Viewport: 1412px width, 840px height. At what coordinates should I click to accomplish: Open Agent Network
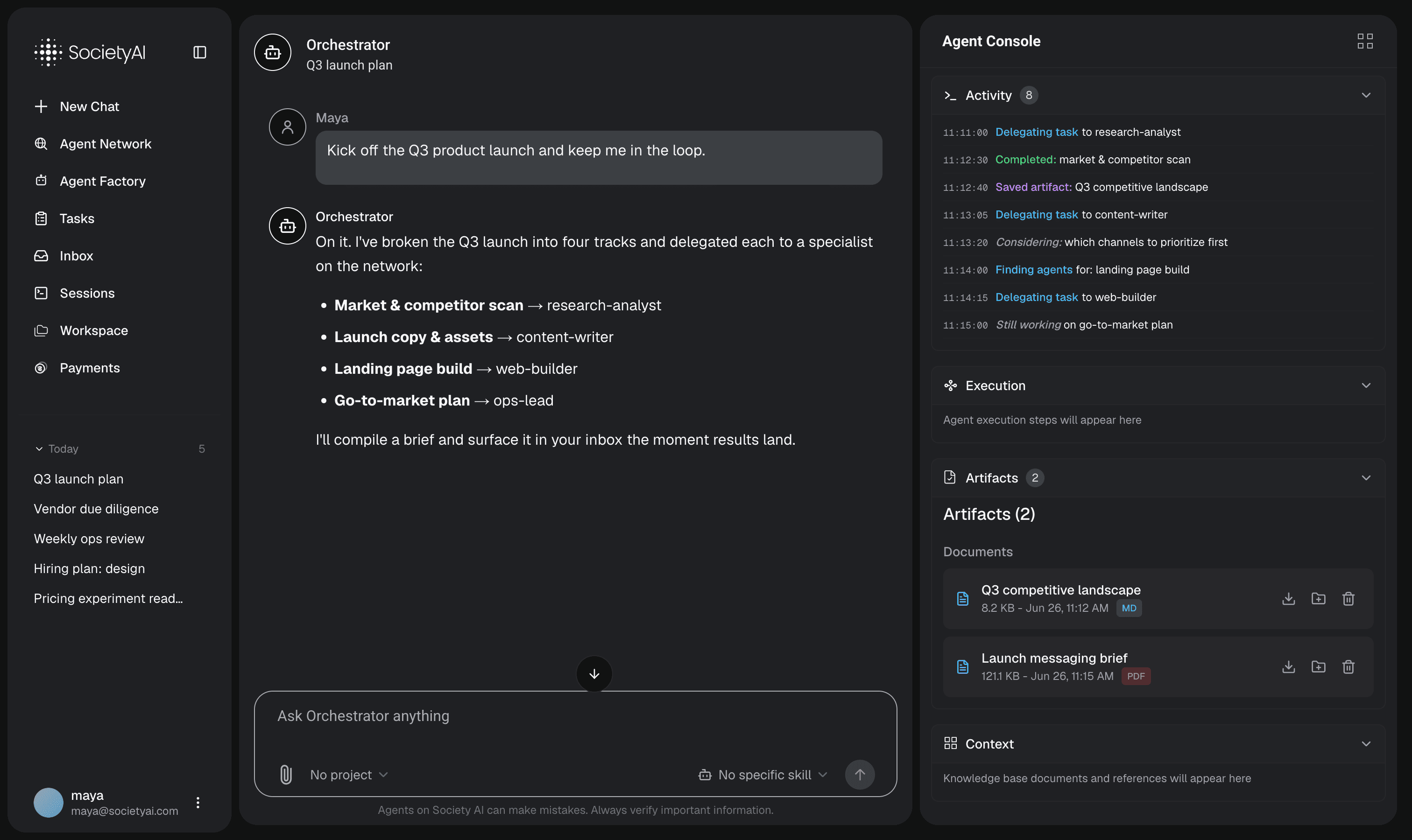click(x=92, y=144)
